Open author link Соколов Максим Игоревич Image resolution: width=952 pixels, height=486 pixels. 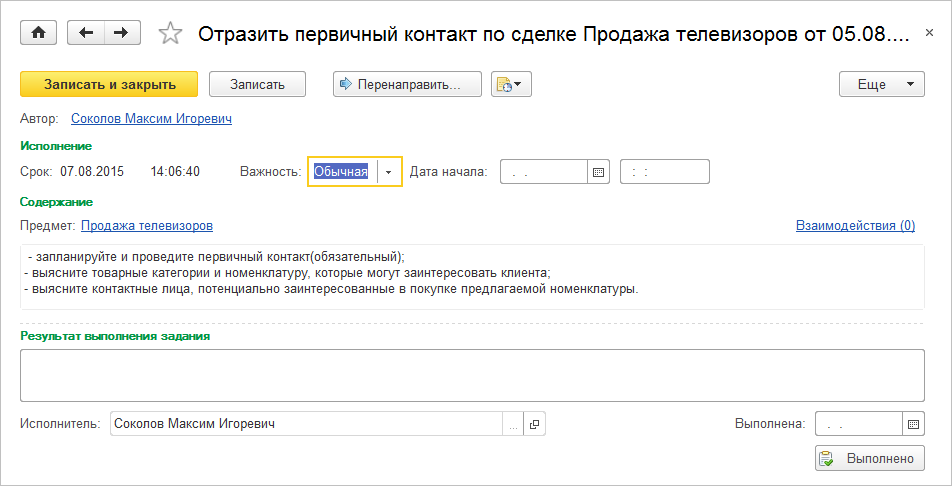[151, 119]
